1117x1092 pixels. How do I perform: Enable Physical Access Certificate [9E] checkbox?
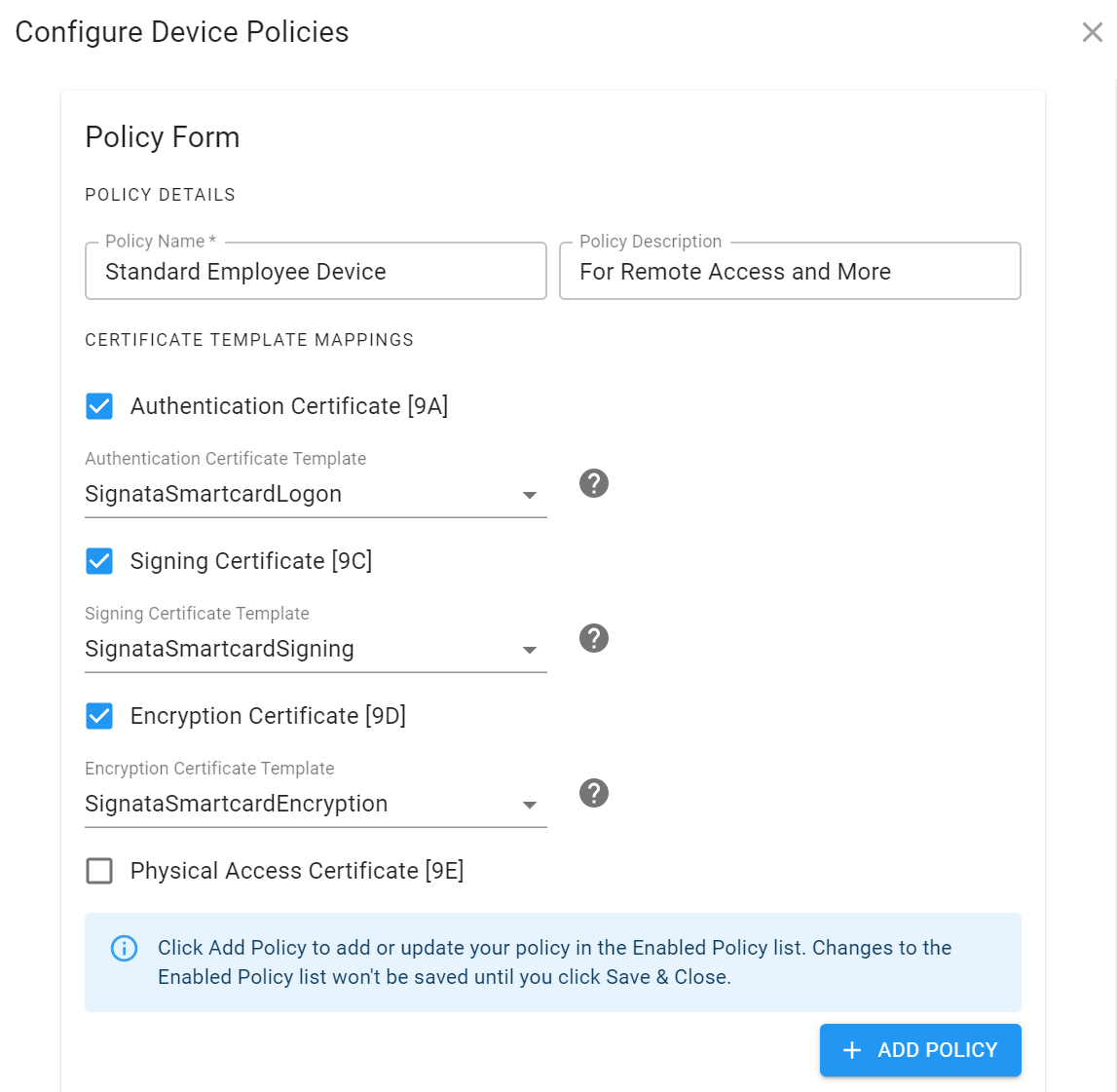pyautogui.click(x=99, y=871)
